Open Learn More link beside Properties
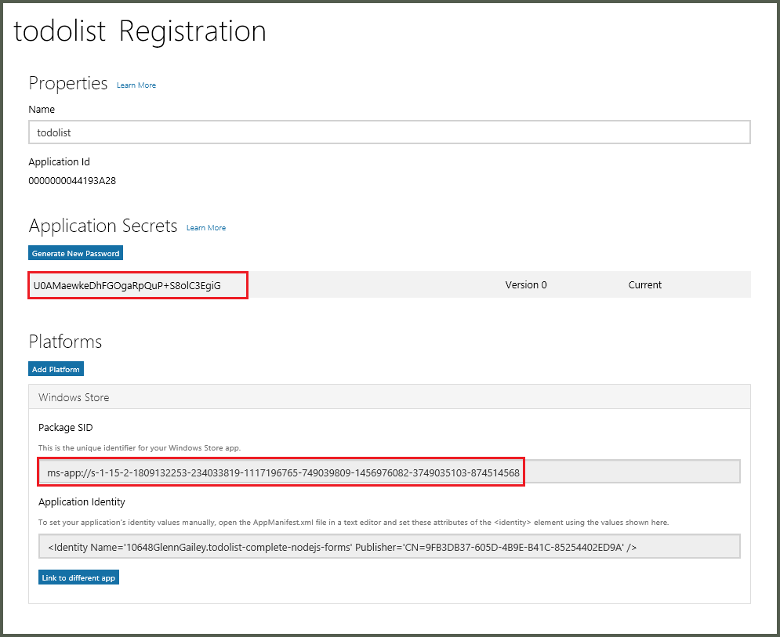This screenshot has width=780, height=637. point(136,86)
